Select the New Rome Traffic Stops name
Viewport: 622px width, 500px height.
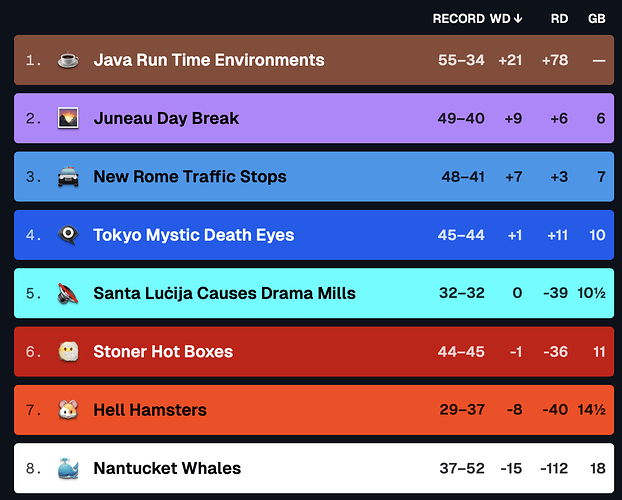pos(189,177)
